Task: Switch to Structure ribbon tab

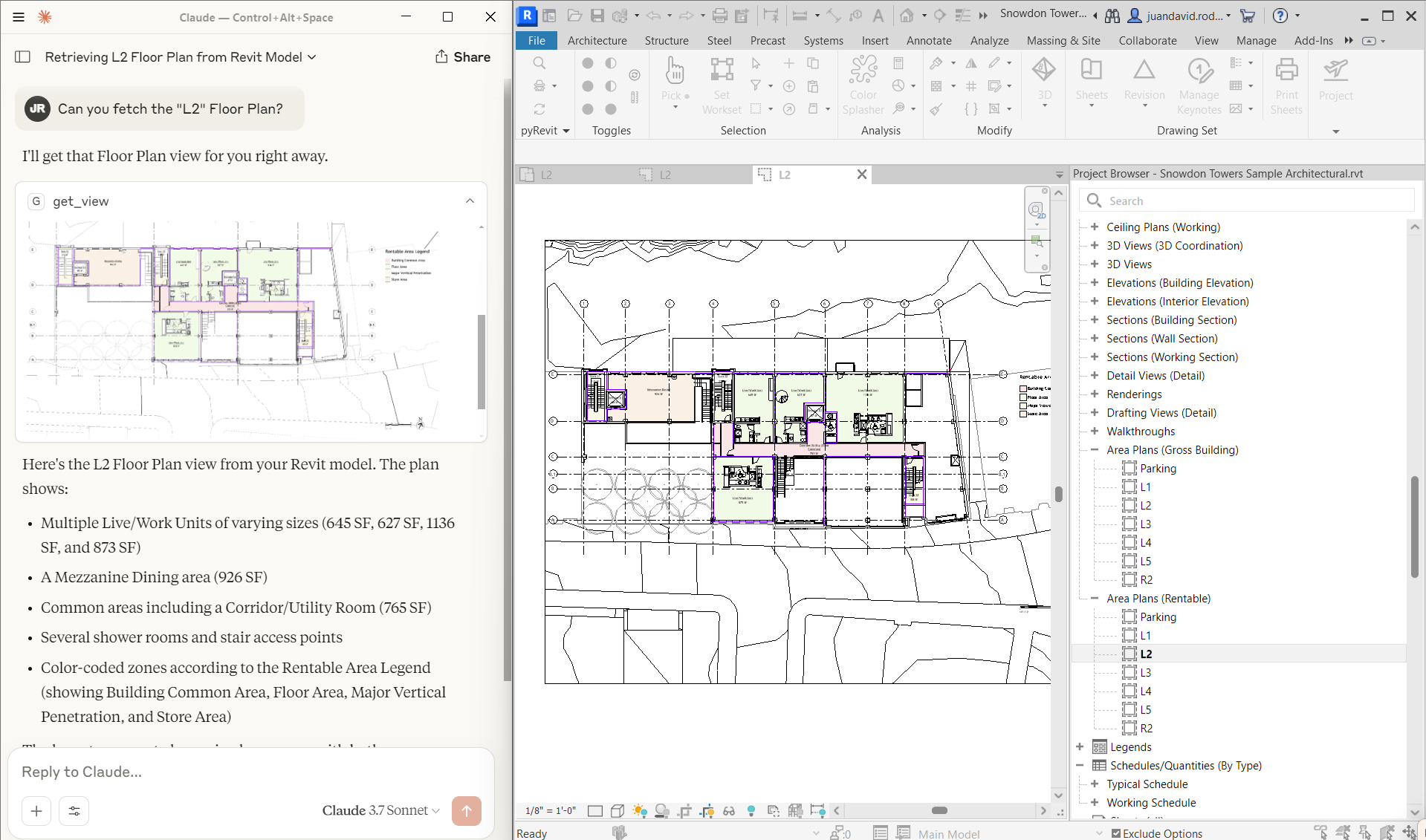Action: [666, 41]
